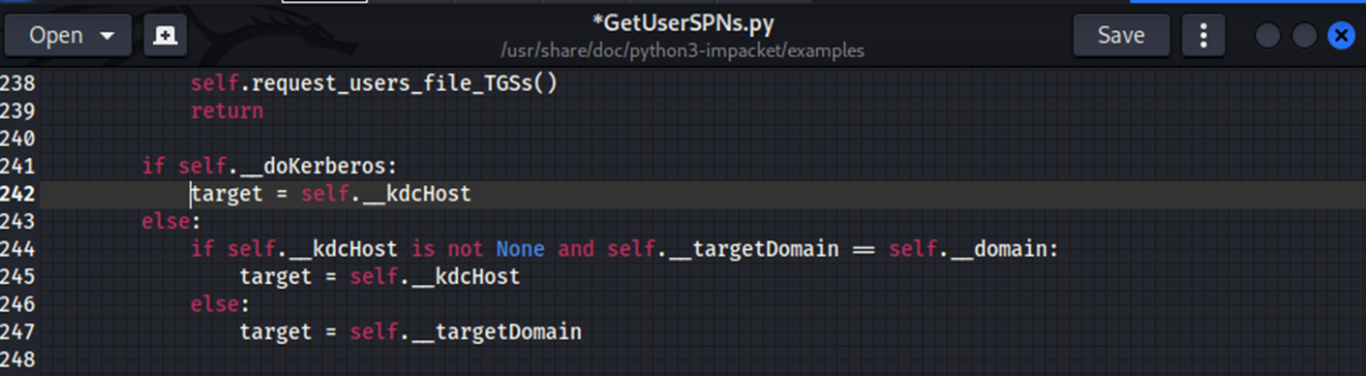Close the editor window with blue X
Screen dimensions: 1366x376
1340,36
